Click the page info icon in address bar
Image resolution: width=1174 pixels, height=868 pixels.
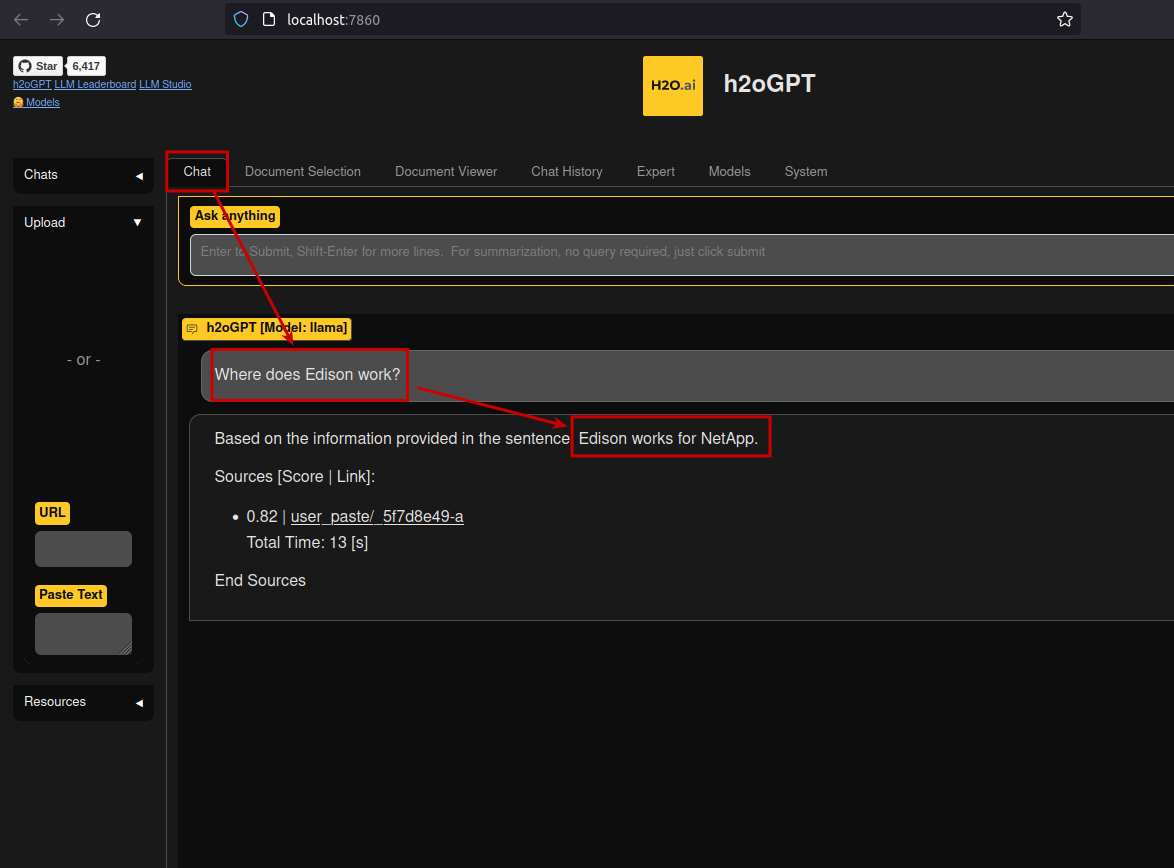tap(269, 19)
